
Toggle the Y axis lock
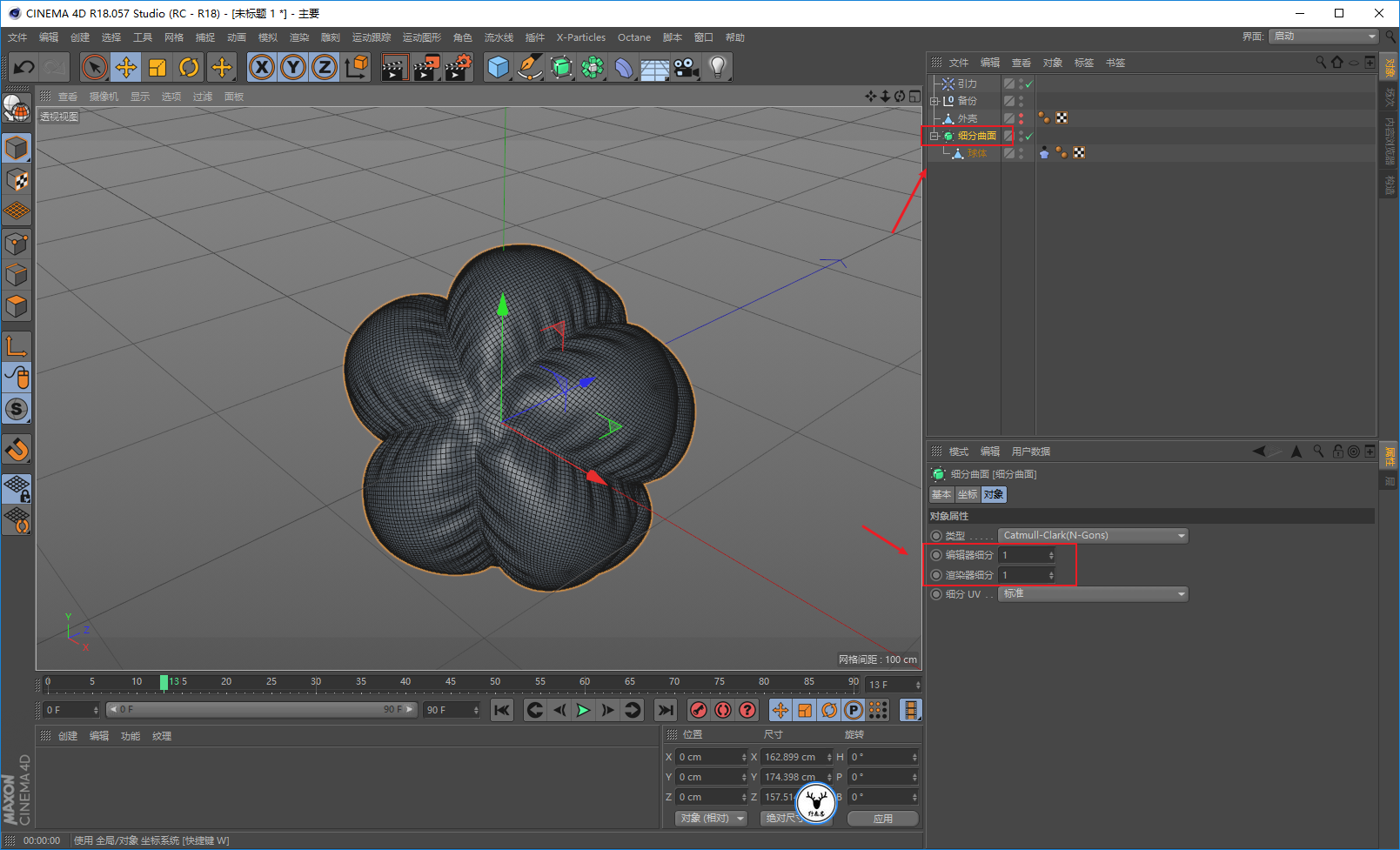[293, 67]
